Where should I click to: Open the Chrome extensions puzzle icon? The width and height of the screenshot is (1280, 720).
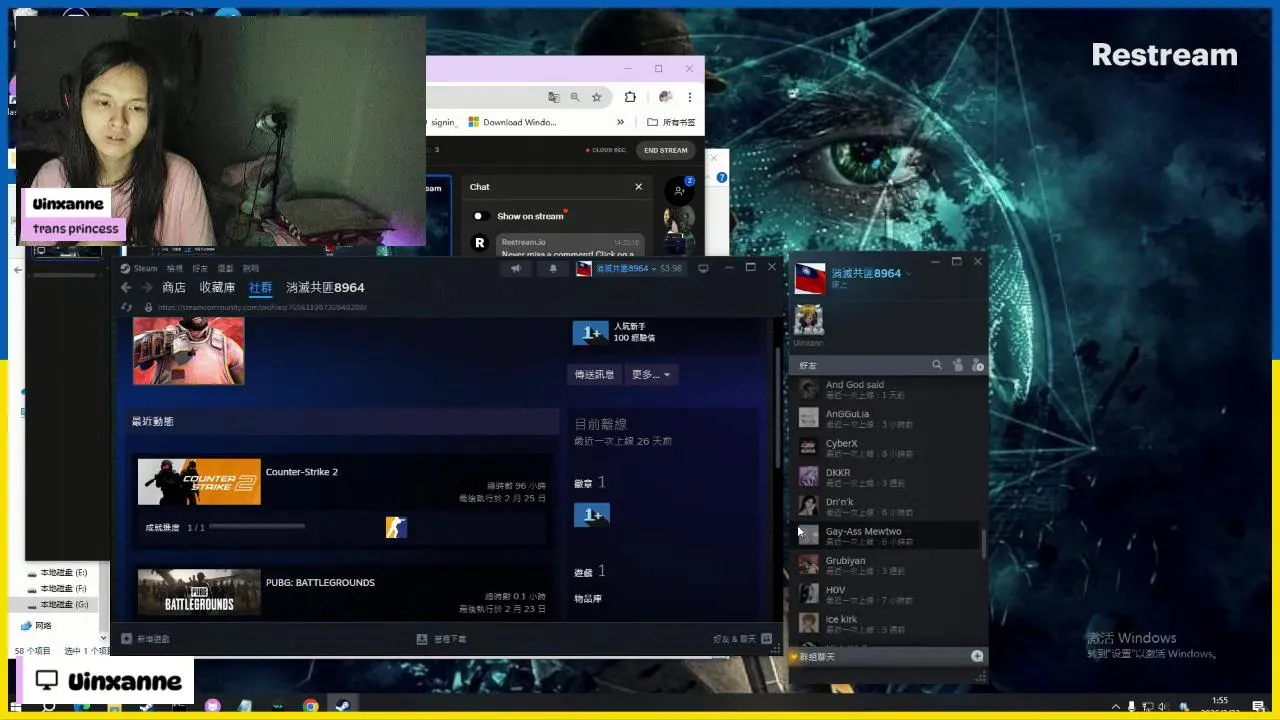click(630, 97)
